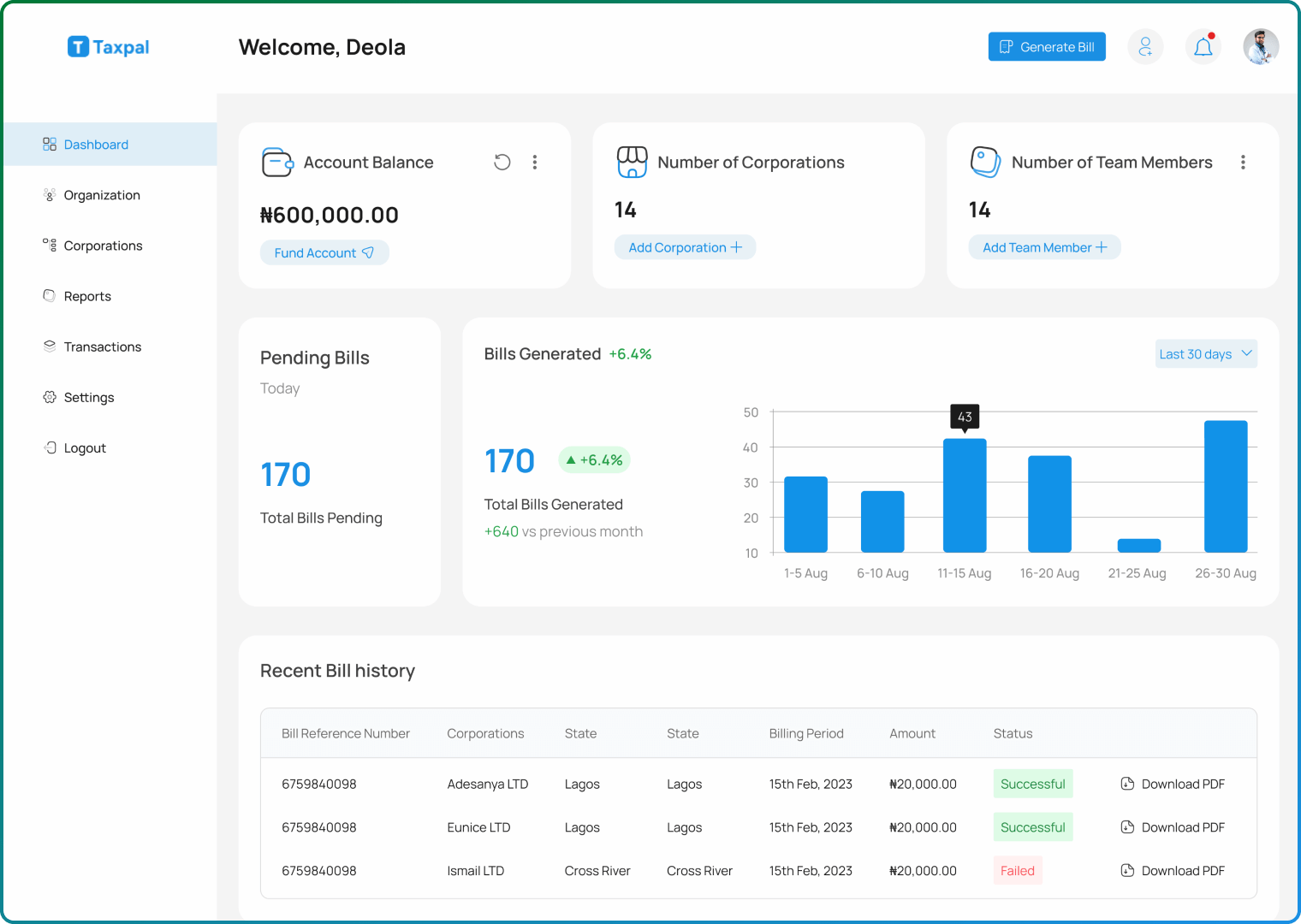Image resolution: width=1301 pixels, height=924 pixels.
Task: Click download icon in Eunice LTD row
Action: [x=1127, y=827]
